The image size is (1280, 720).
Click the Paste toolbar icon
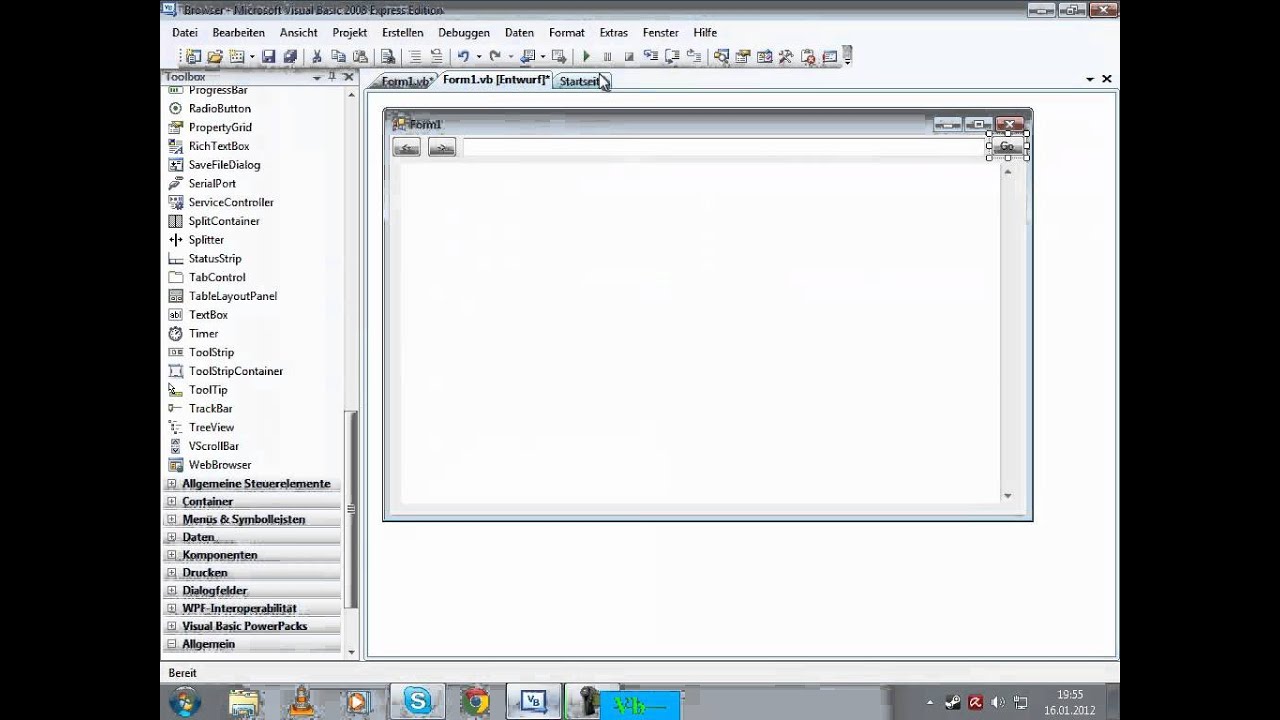tap(361, 57)
